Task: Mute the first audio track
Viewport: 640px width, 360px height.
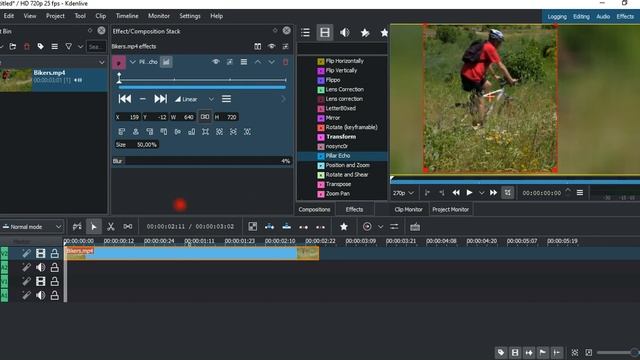Action: [40, 267]
